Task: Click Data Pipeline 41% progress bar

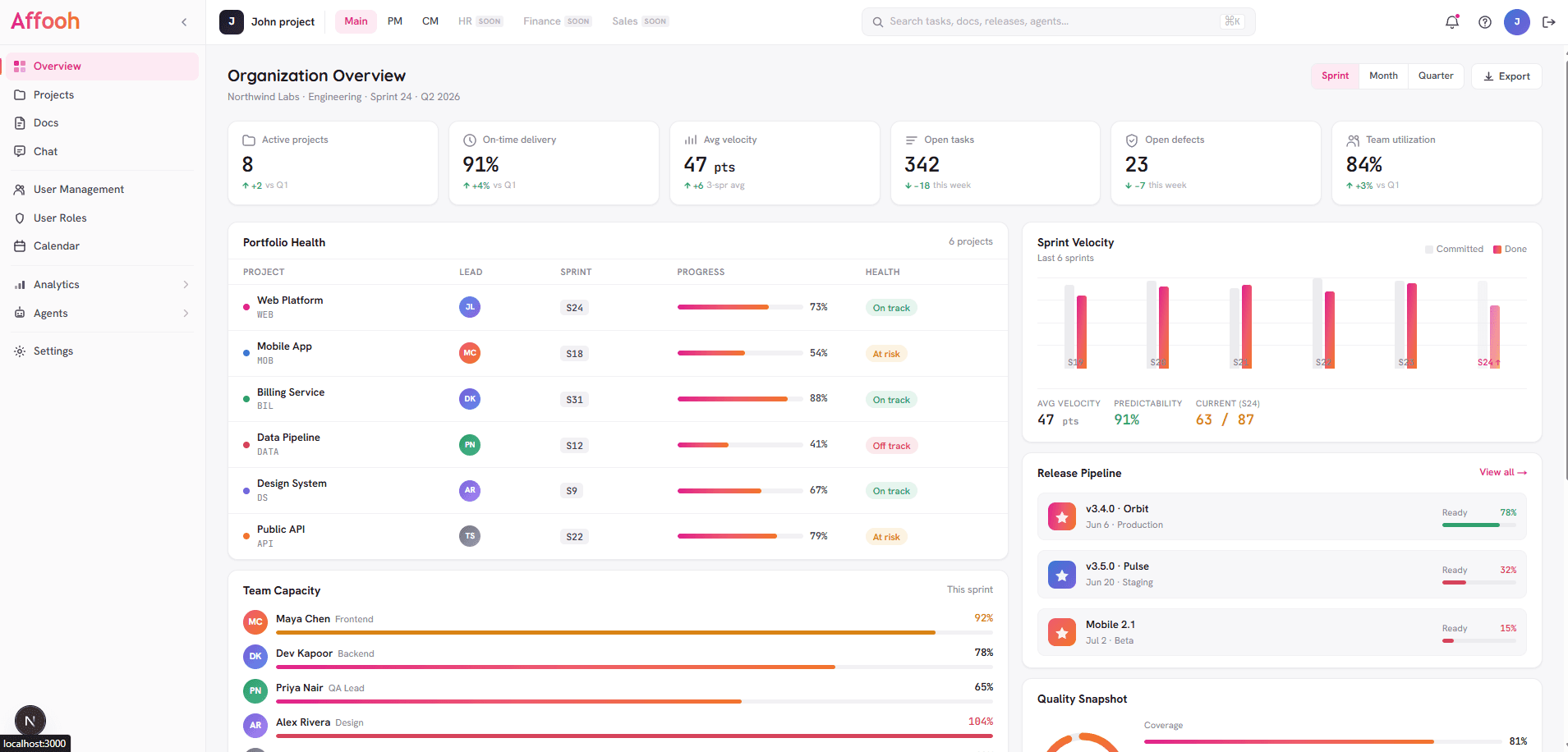Action: click(740, 445)
